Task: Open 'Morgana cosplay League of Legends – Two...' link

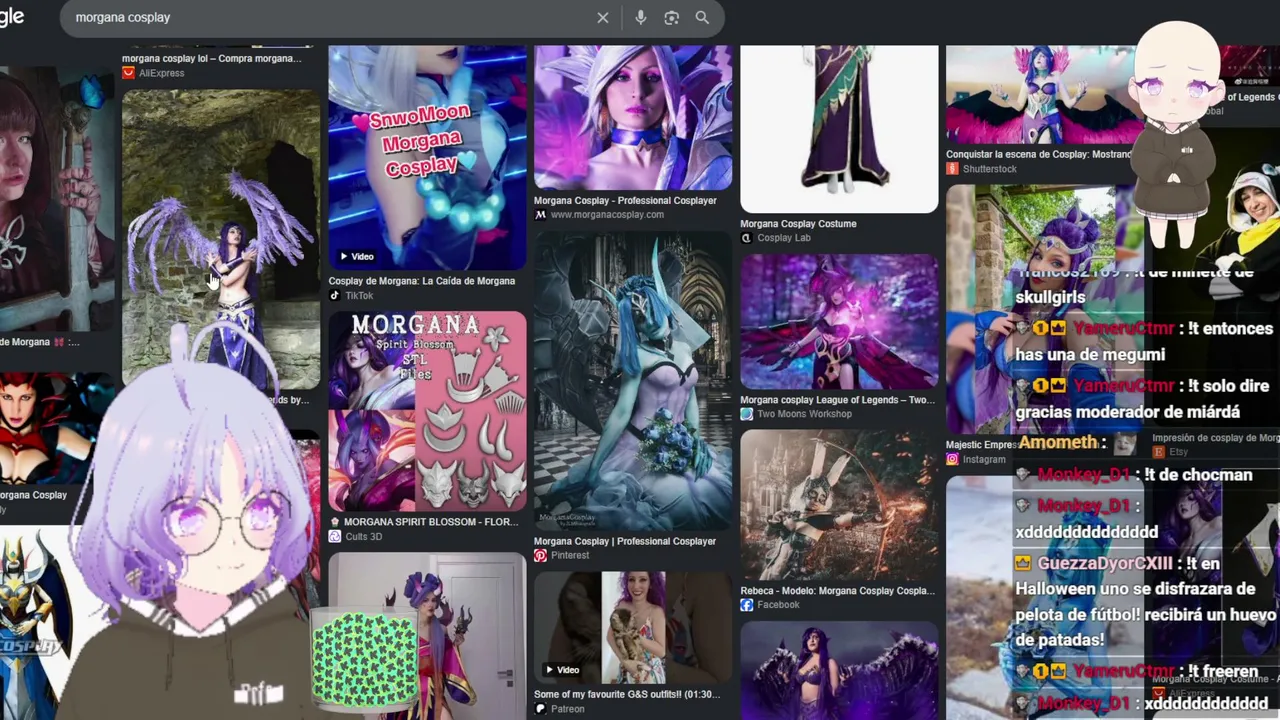Action: [838, 400]
